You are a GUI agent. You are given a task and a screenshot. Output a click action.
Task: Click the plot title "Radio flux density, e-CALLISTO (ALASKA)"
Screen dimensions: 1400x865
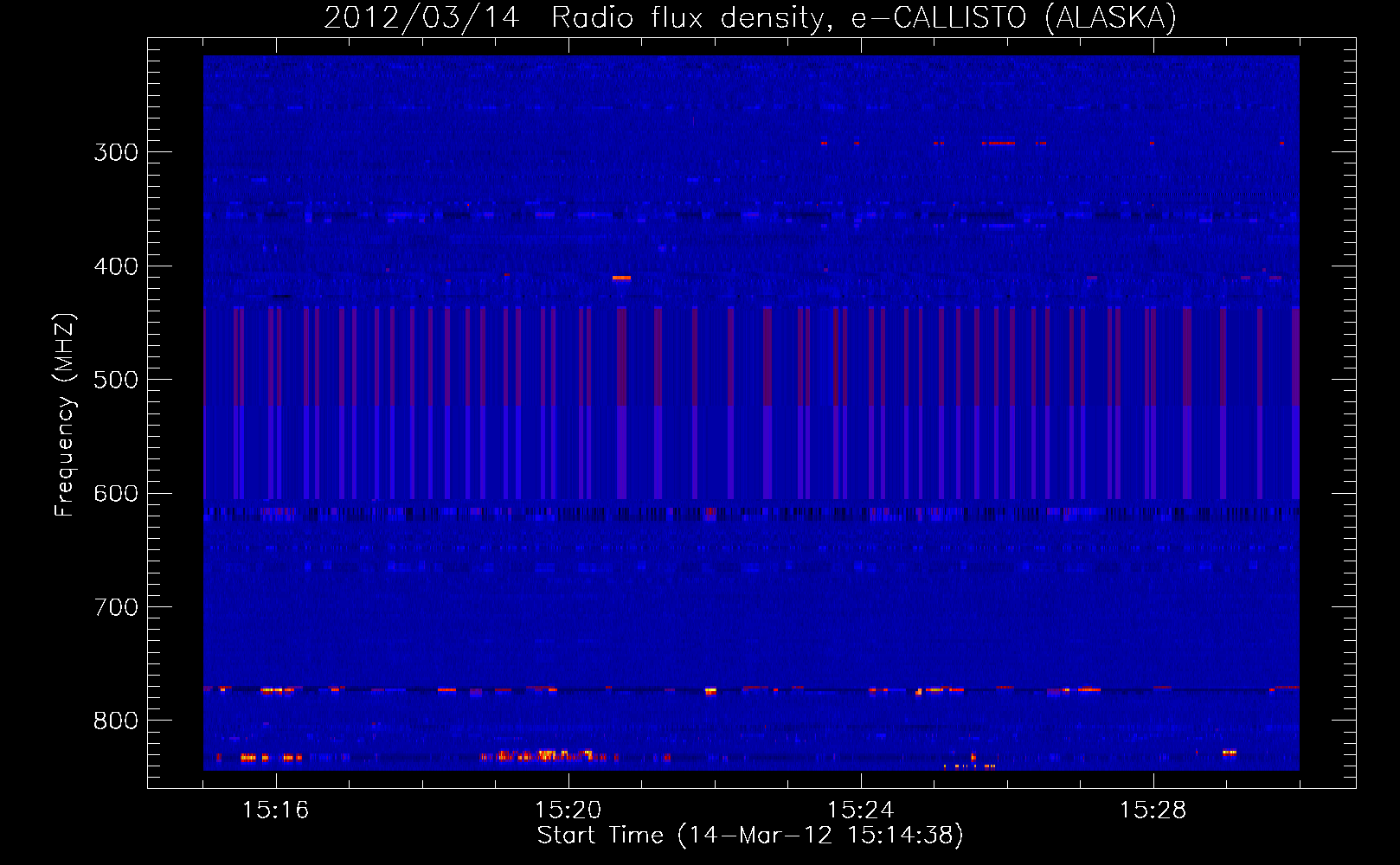tap(864, 18)
